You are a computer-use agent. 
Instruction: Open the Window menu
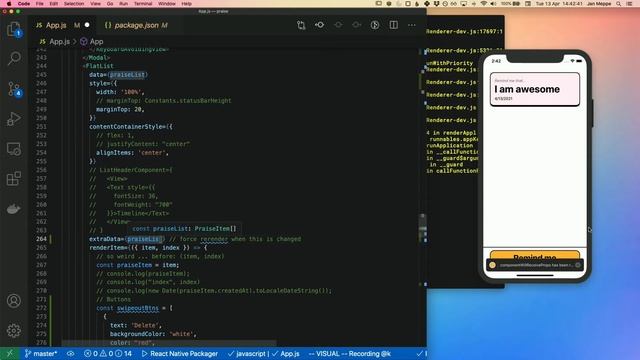[x=167, y=4]
